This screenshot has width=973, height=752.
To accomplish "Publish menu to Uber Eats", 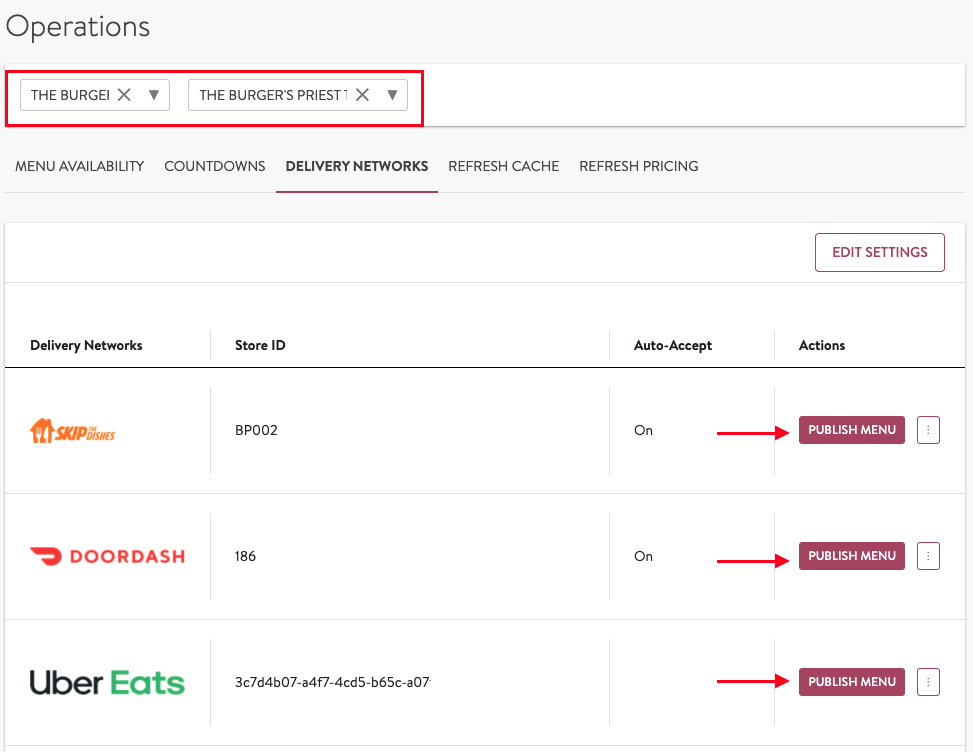I will 852,682.
